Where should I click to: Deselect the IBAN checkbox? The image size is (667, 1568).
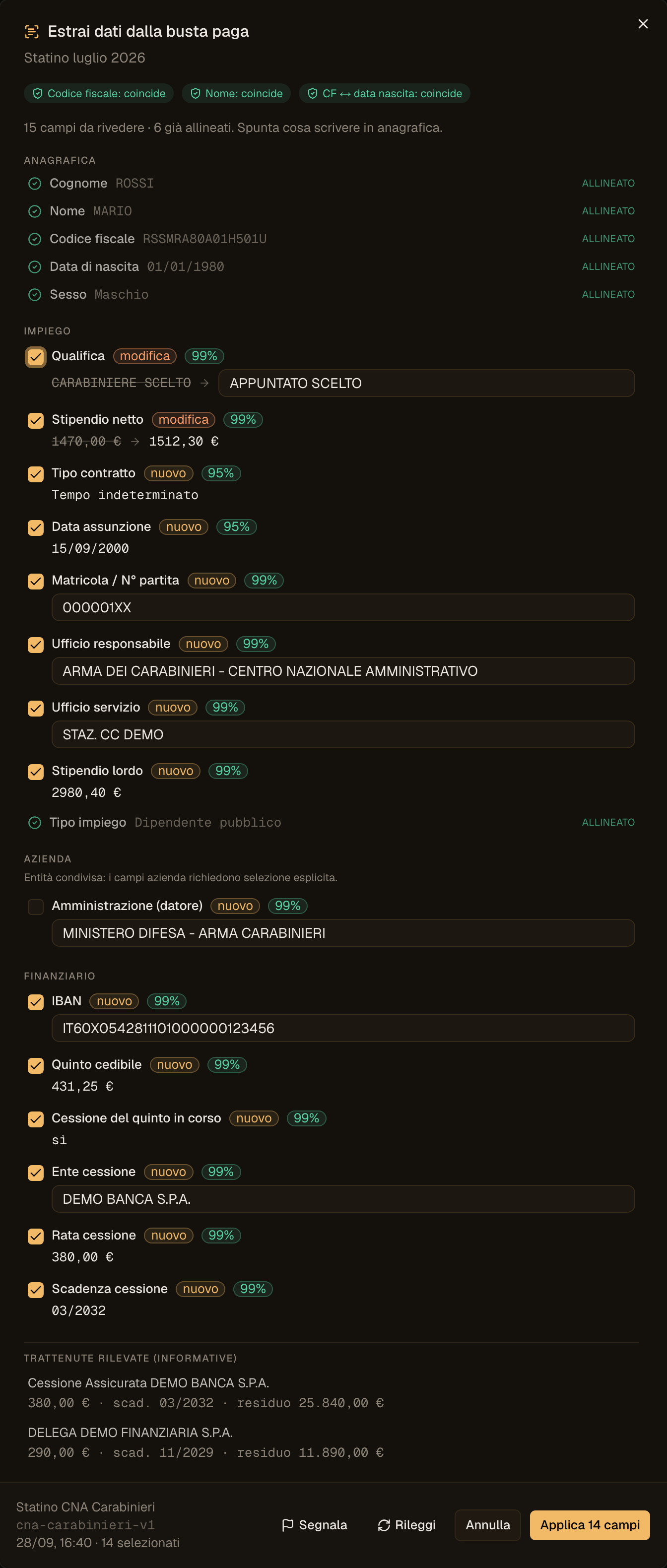[x=36, y=1002]
